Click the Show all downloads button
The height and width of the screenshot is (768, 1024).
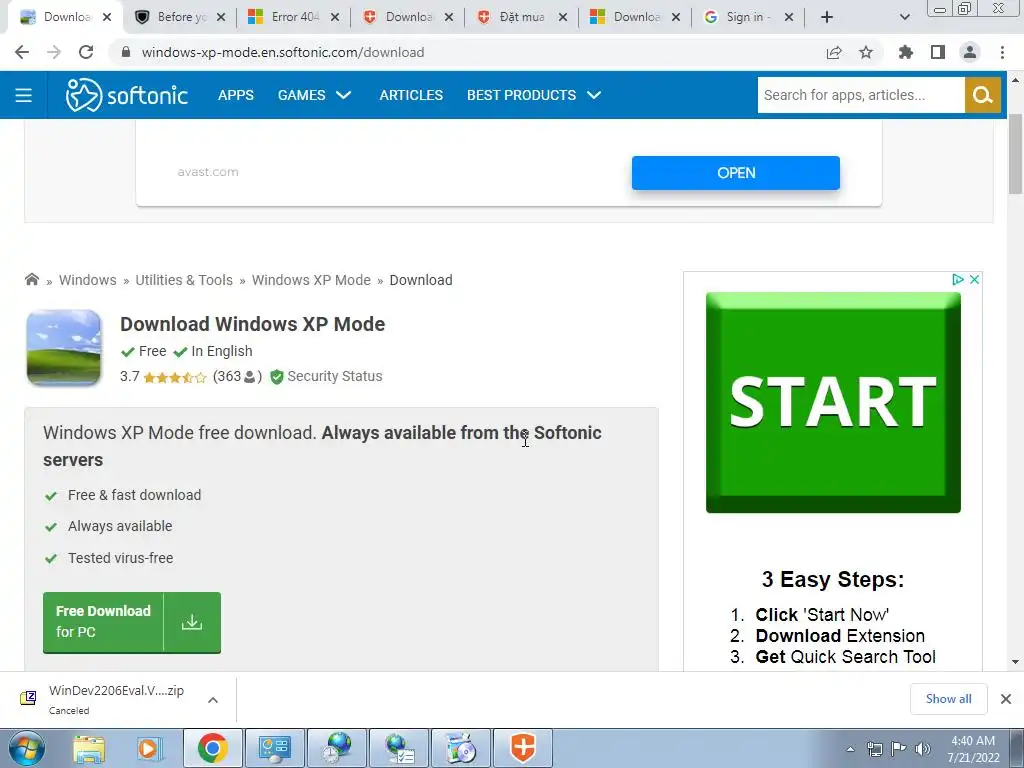(x=948, y=699)
